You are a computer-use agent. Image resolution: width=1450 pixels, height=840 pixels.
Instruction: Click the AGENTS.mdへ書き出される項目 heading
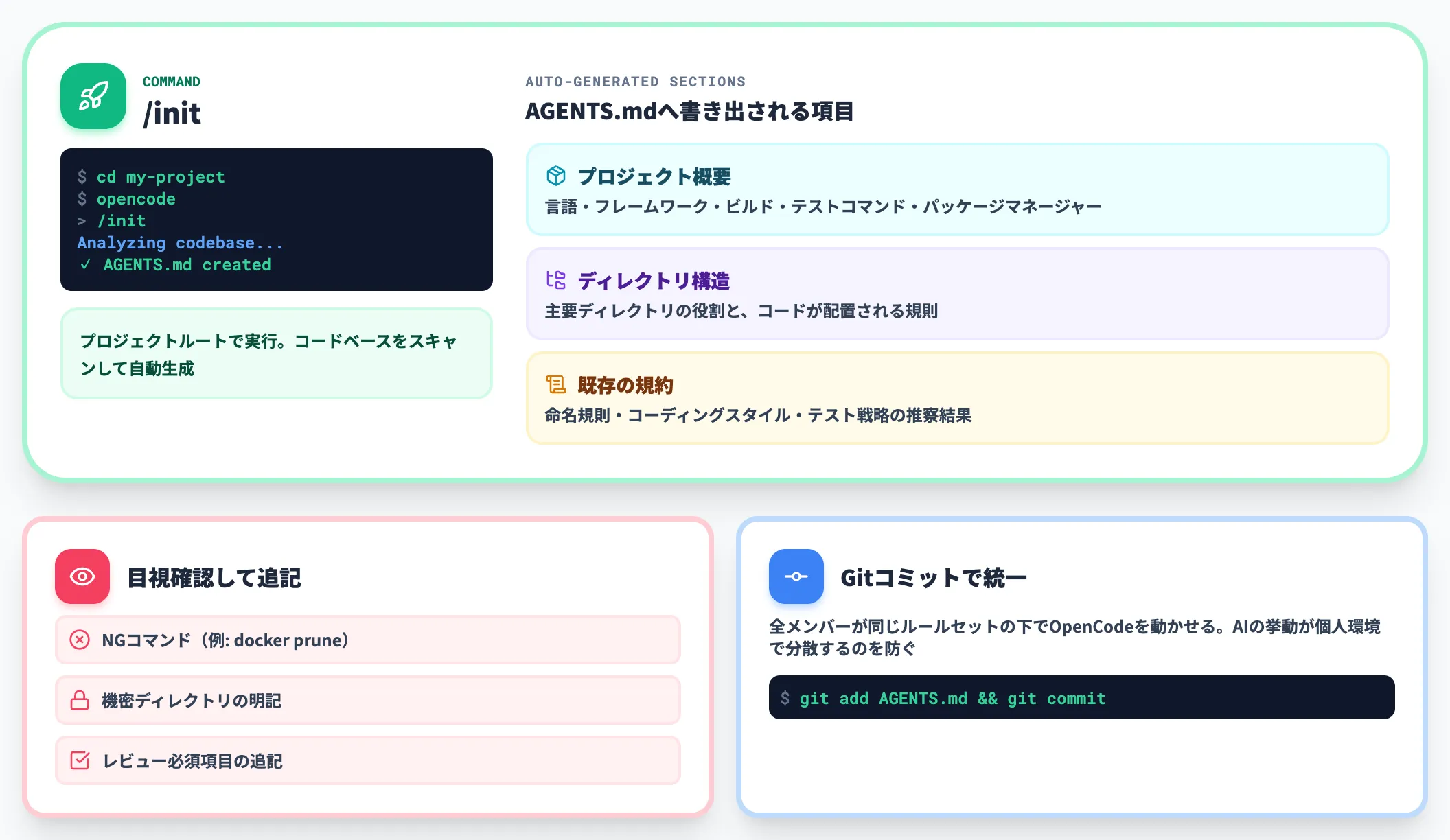pyautogui.click(x=689, y=111)
